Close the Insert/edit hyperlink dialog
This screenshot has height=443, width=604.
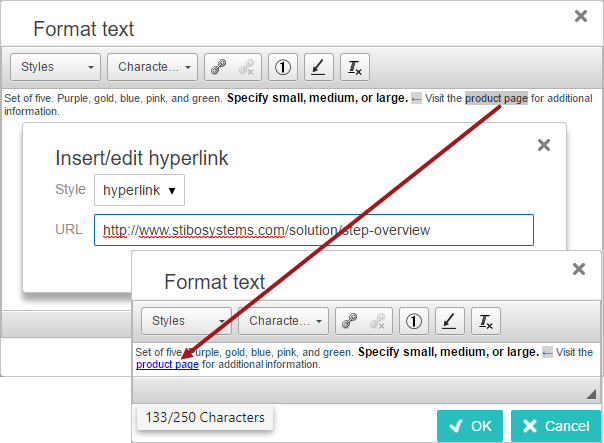[x=544, y=145]
